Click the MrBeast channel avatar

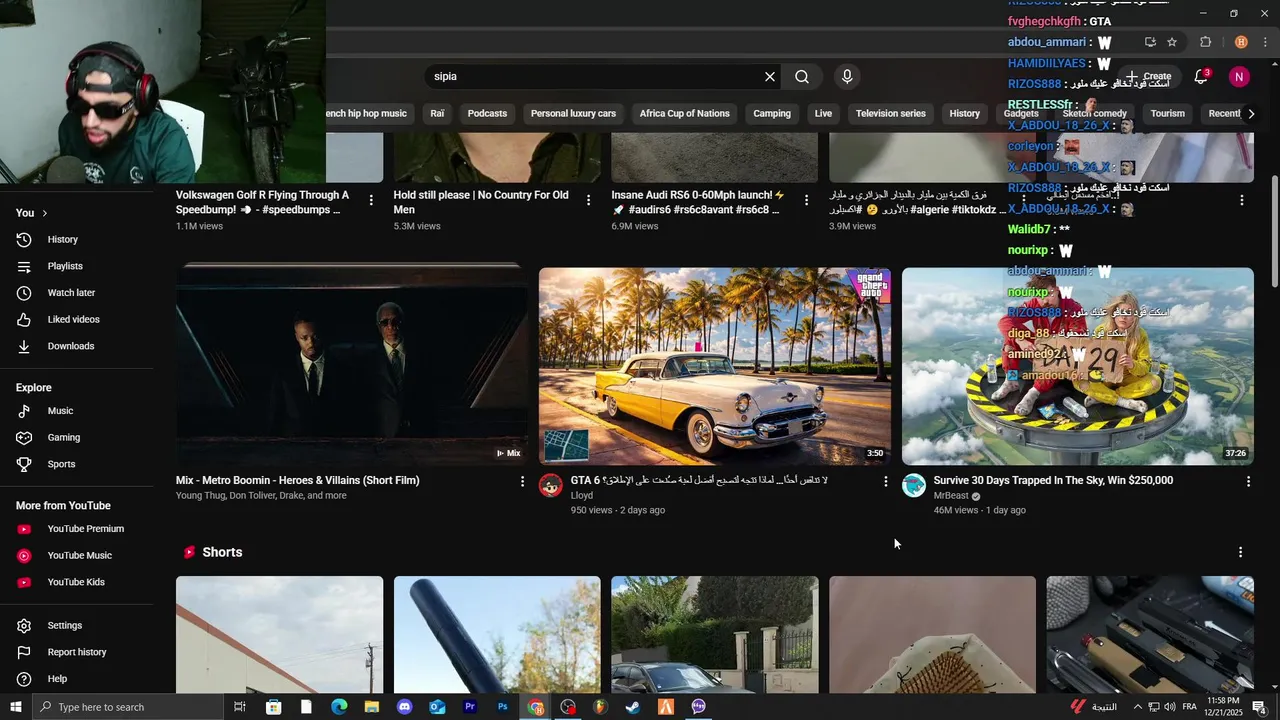914,486
